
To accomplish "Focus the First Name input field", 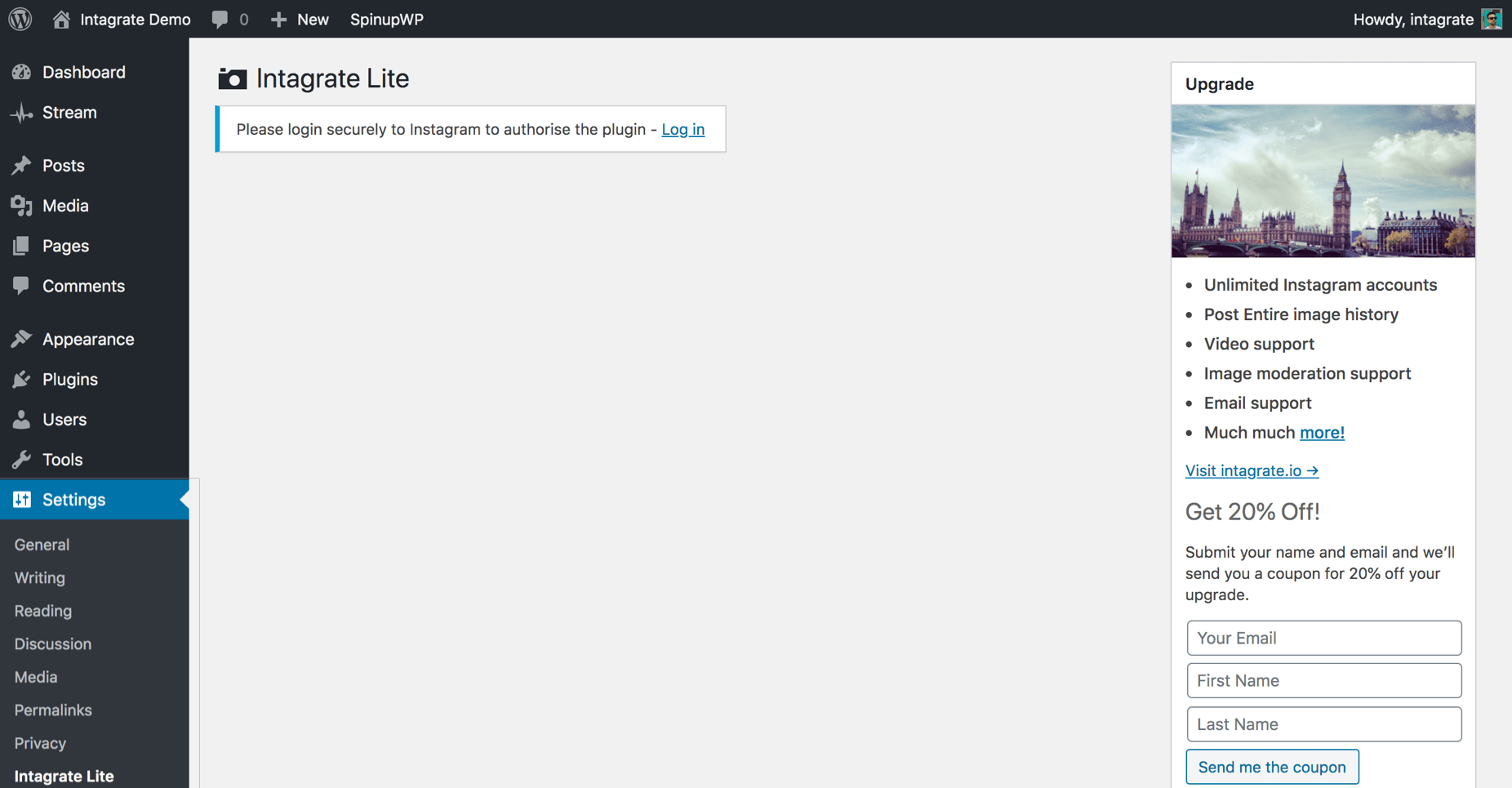I will coord(1324,681).
